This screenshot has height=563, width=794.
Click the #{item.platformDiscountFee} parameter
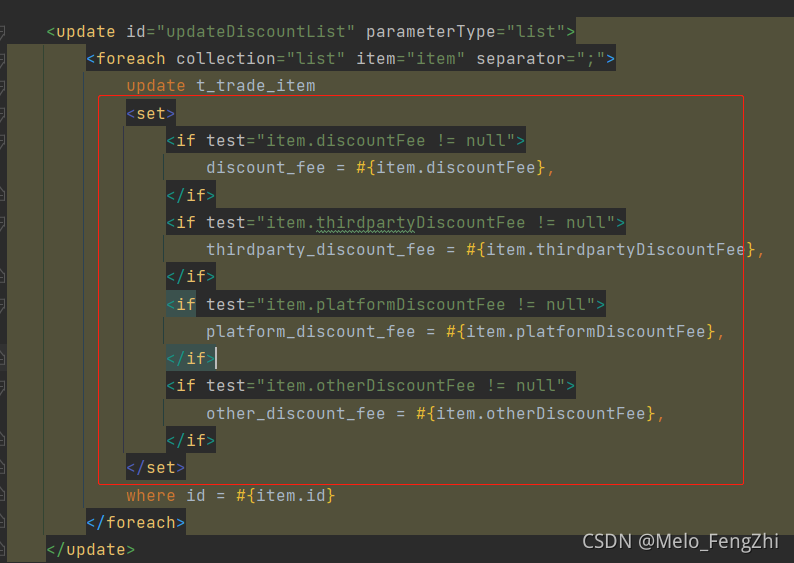581,332
